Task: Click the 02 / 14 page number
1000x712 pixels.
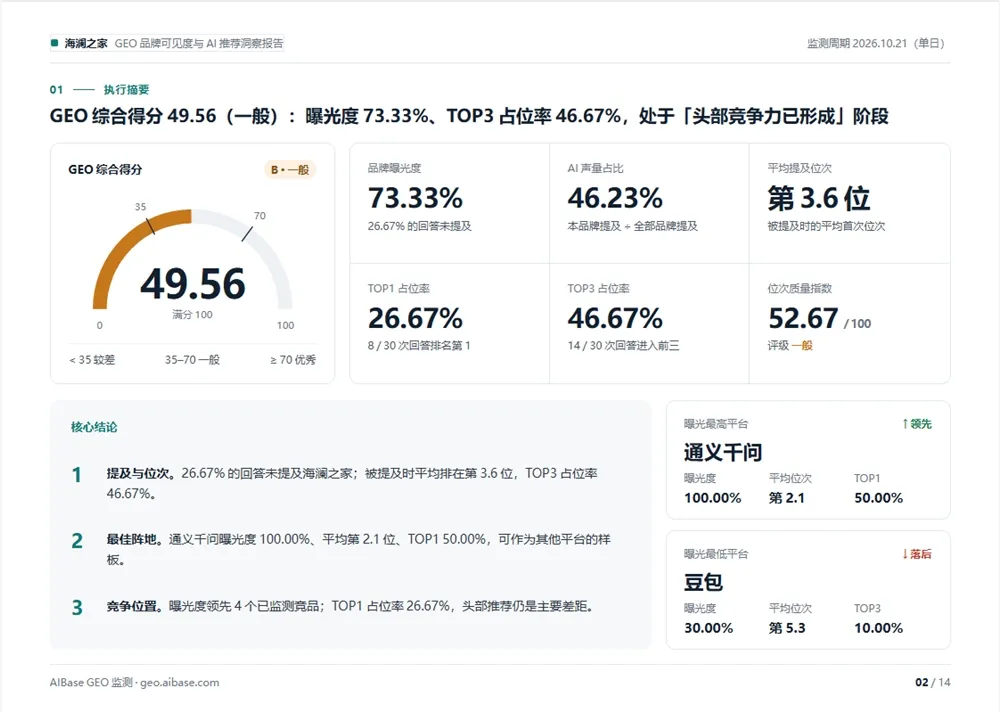Action: coord(932,683)
